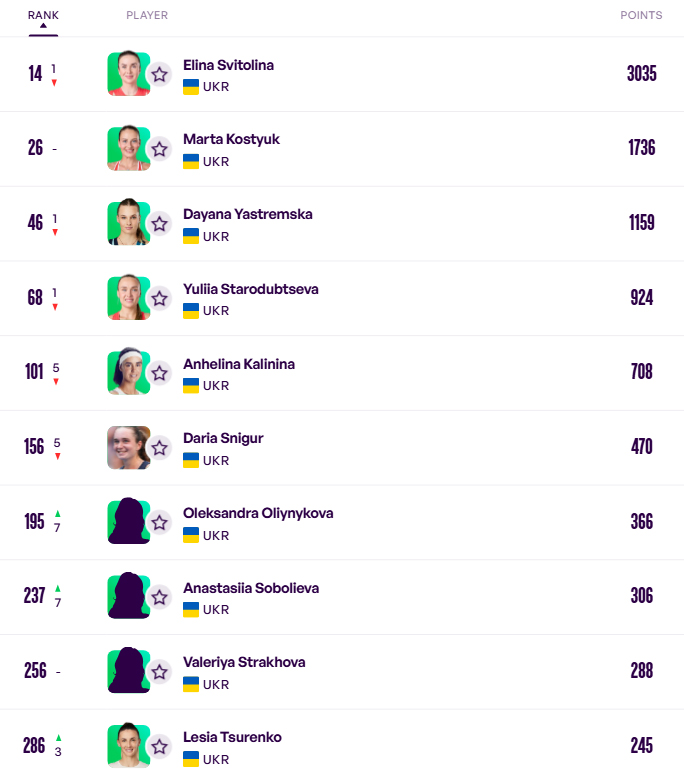
Task: Open Dayana Yastremska's headshot photo
Action: 128,223
